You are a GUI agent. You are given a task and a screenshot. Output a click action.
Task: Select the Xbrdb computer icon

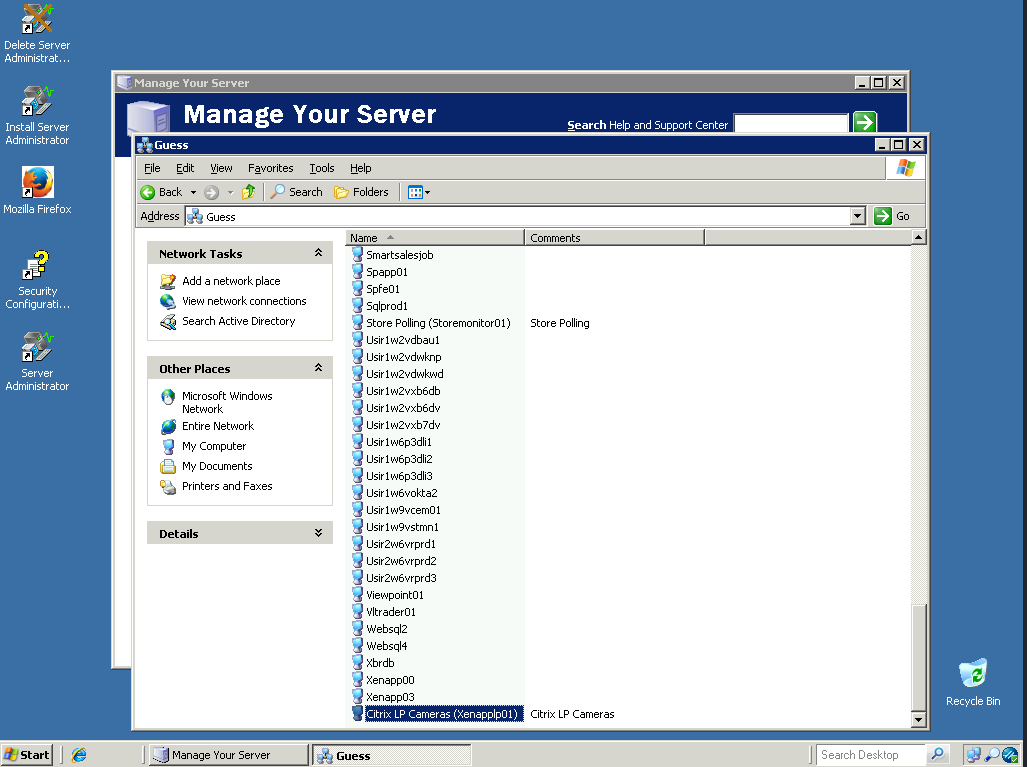coord(357,663)
